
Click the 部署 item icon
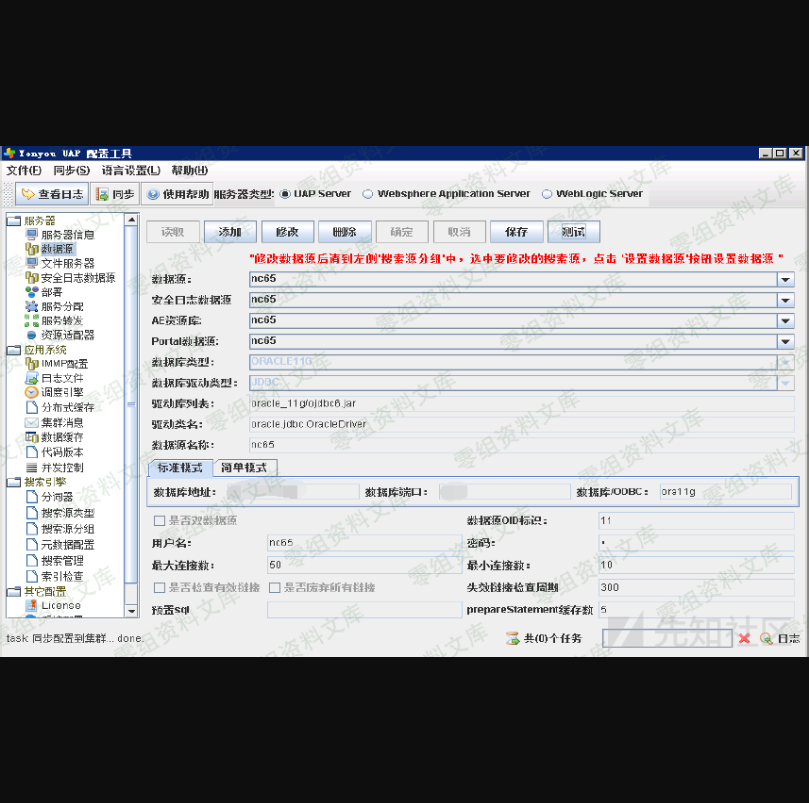point(32,292)
